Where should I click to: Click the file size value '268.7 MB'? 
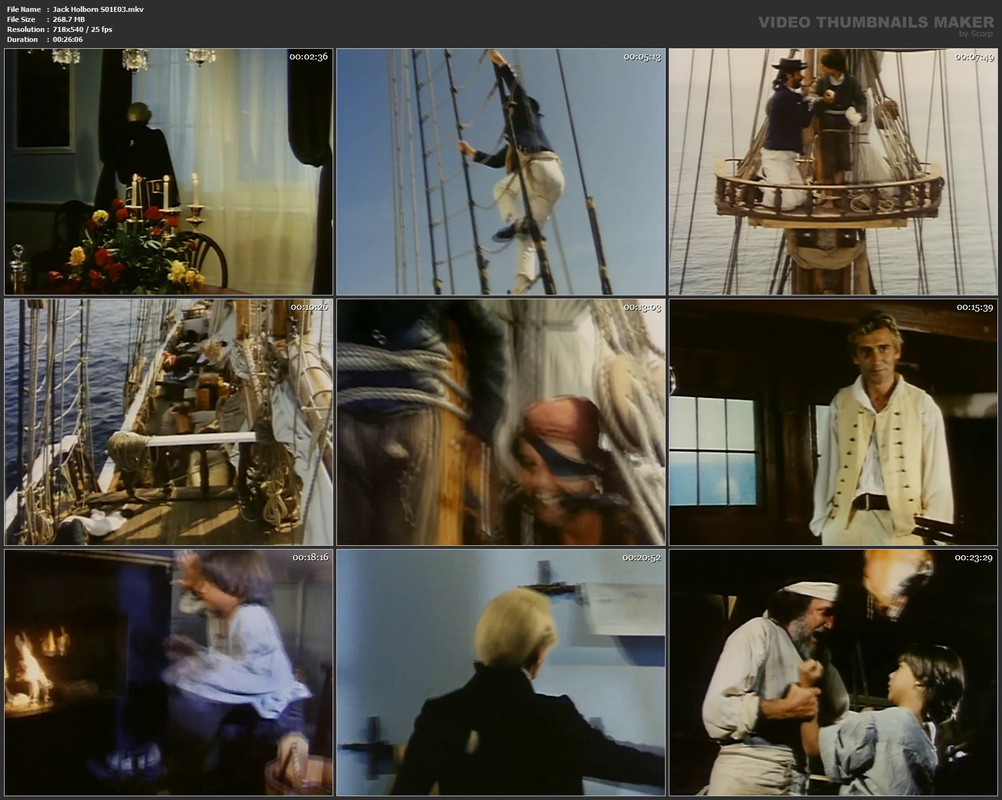[69, 19]
